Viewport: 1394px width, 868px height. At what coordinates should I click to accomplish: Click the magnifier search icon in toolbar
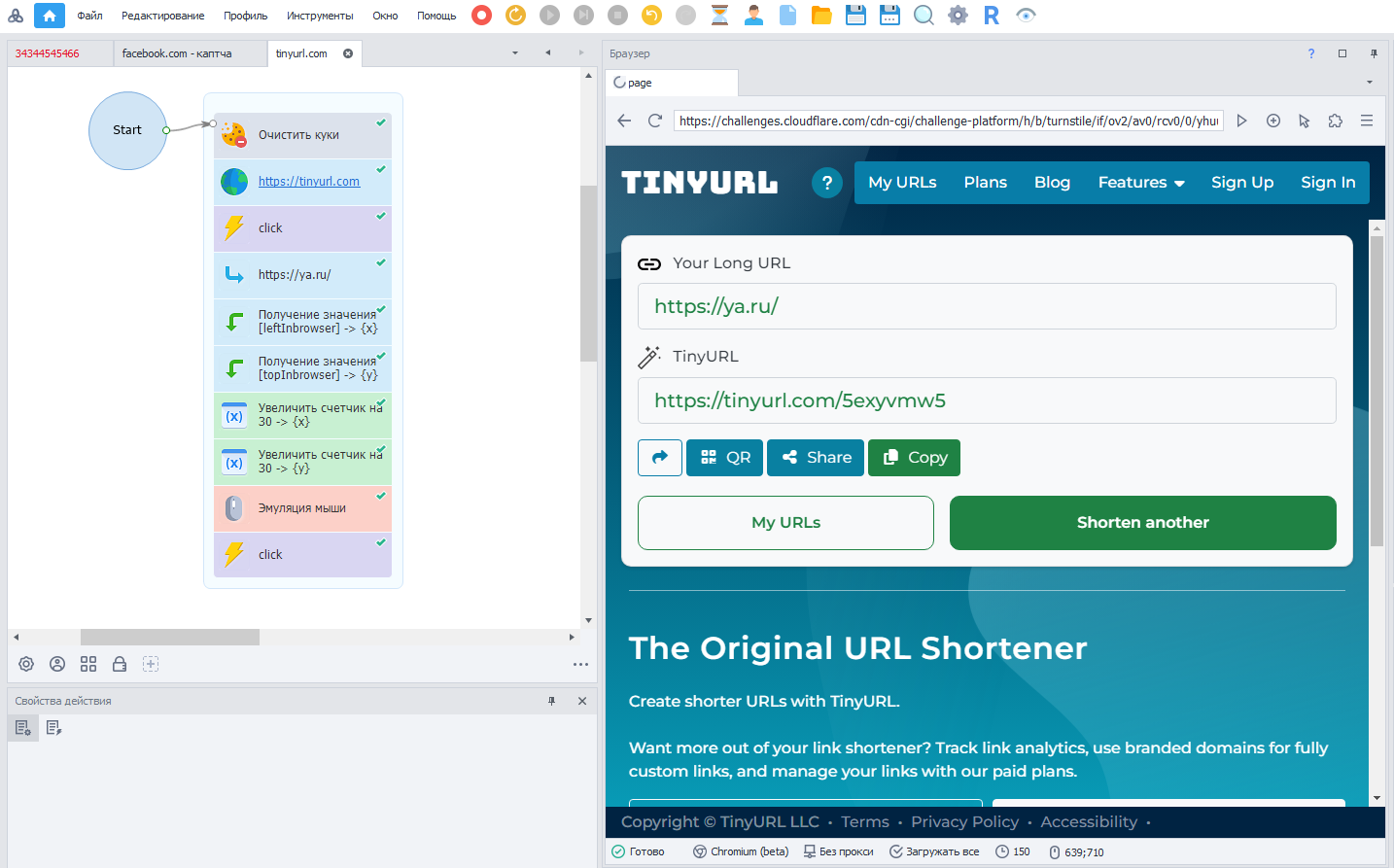click(x=924, y=15)
